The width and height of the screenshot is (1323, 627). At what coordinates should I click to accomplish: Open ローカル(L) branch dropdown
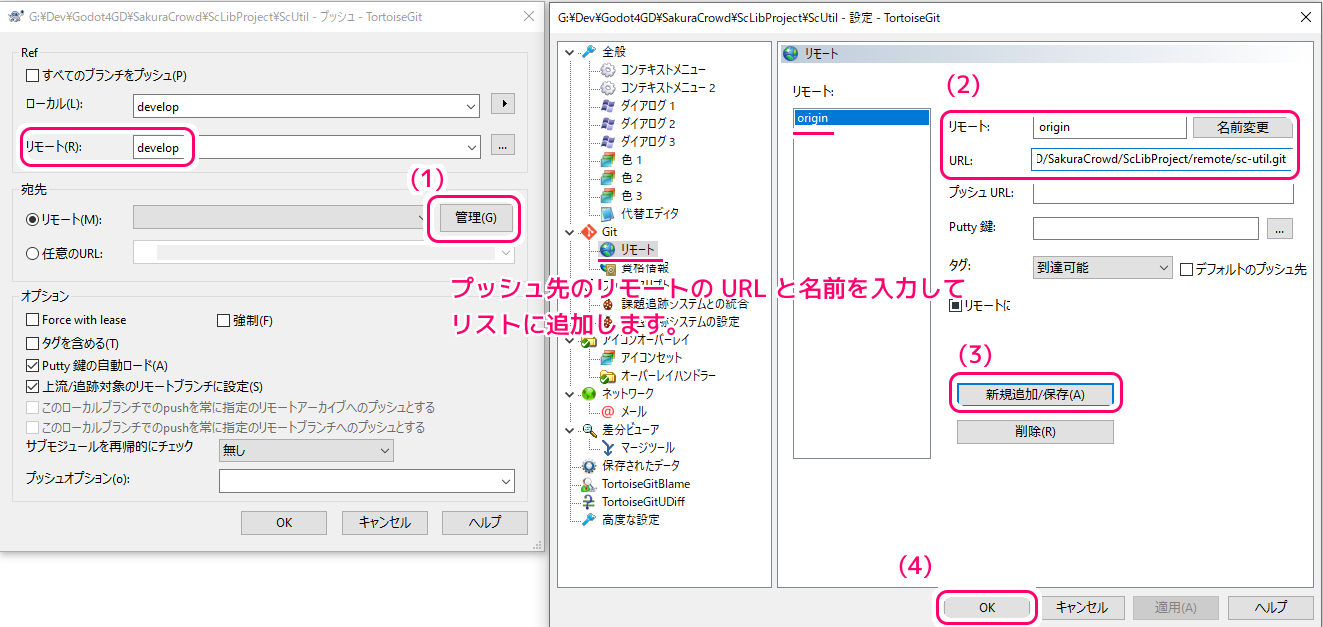pyautogui.click(x=471, y=106)
